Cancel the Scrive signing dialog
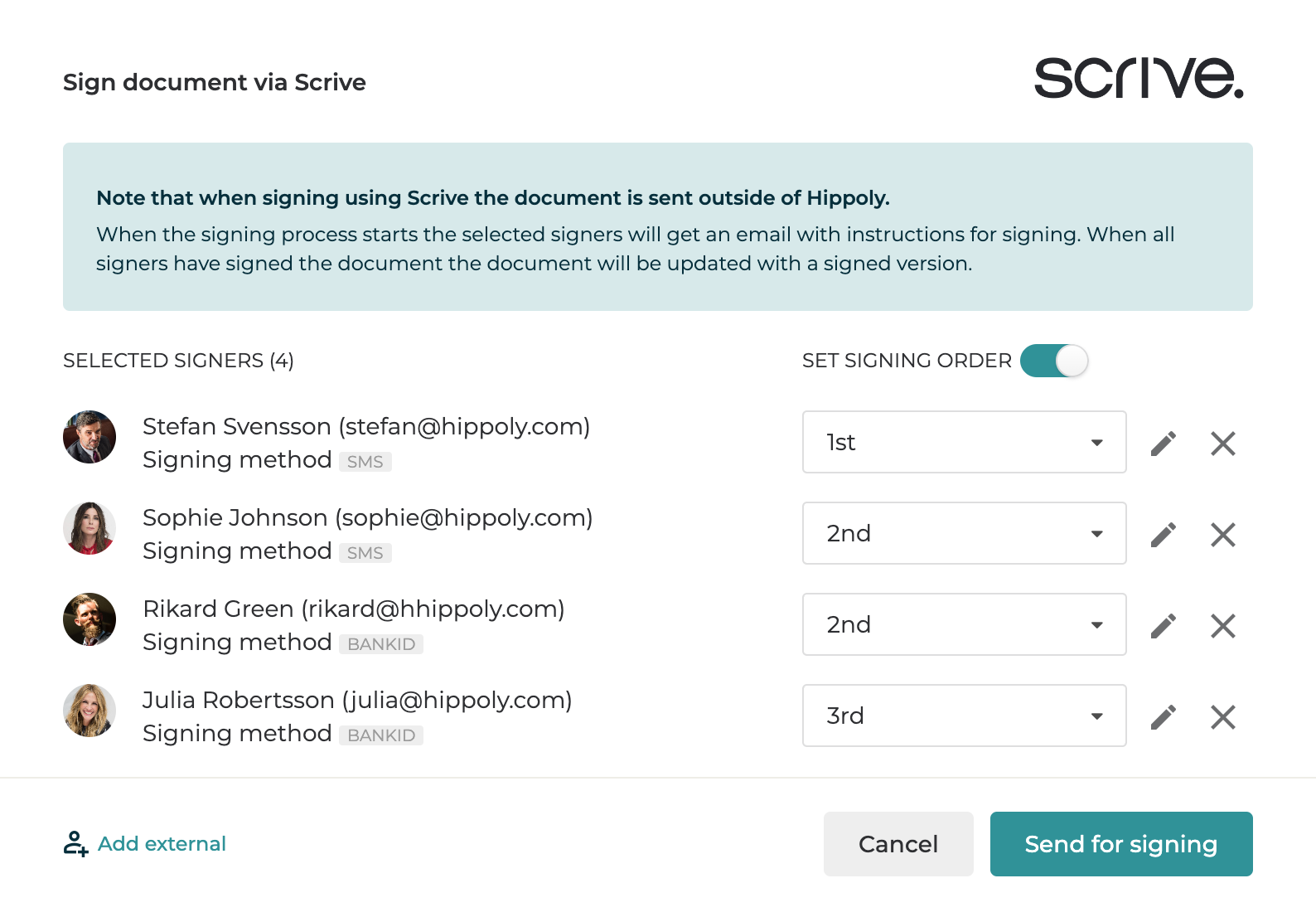 tap(898, 844)
